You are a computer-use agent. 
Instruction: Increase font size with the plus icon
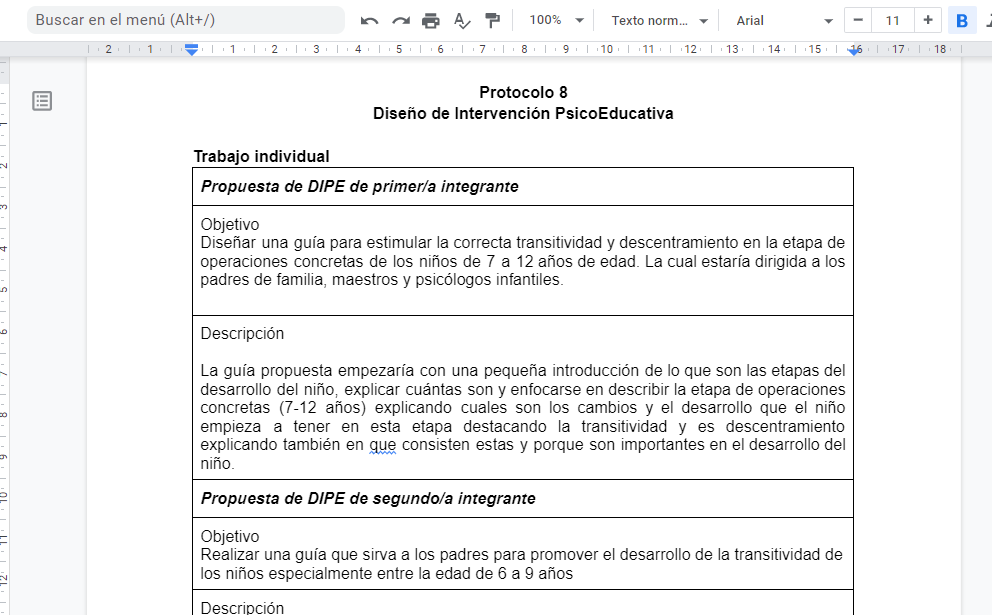pos(925,19)
